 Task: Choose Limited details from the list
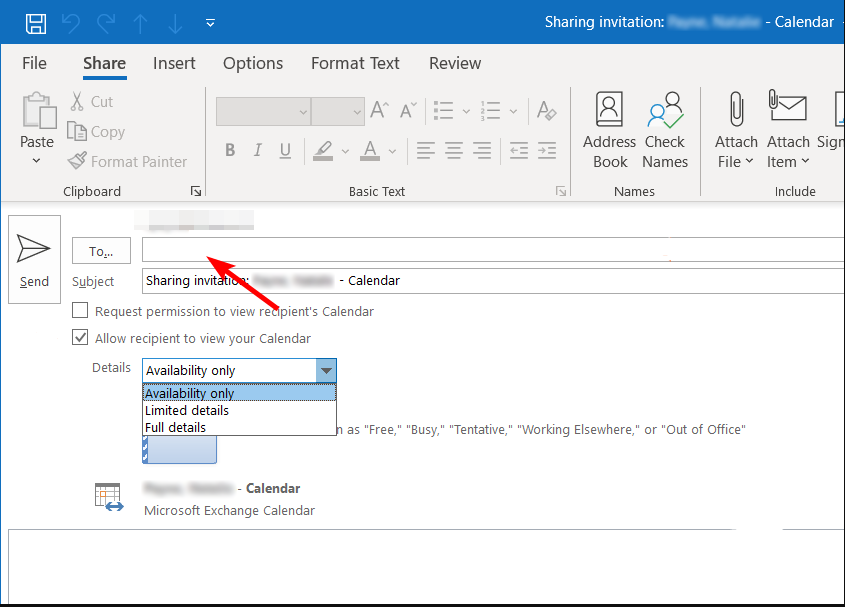pos(239,410)
